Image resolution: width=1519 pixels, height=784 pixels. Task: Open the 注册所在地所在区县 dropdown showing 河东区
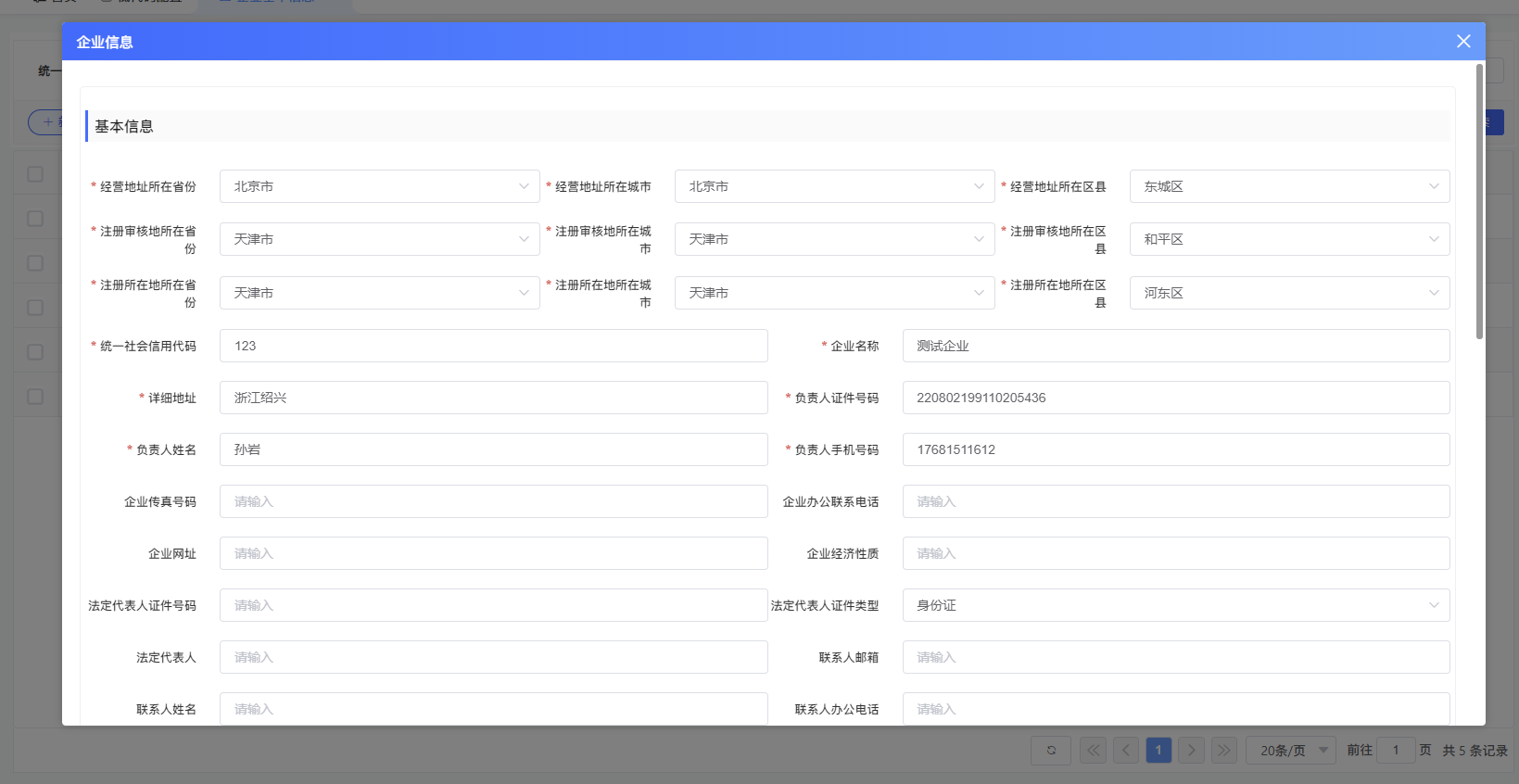(x=1289, y=293)
